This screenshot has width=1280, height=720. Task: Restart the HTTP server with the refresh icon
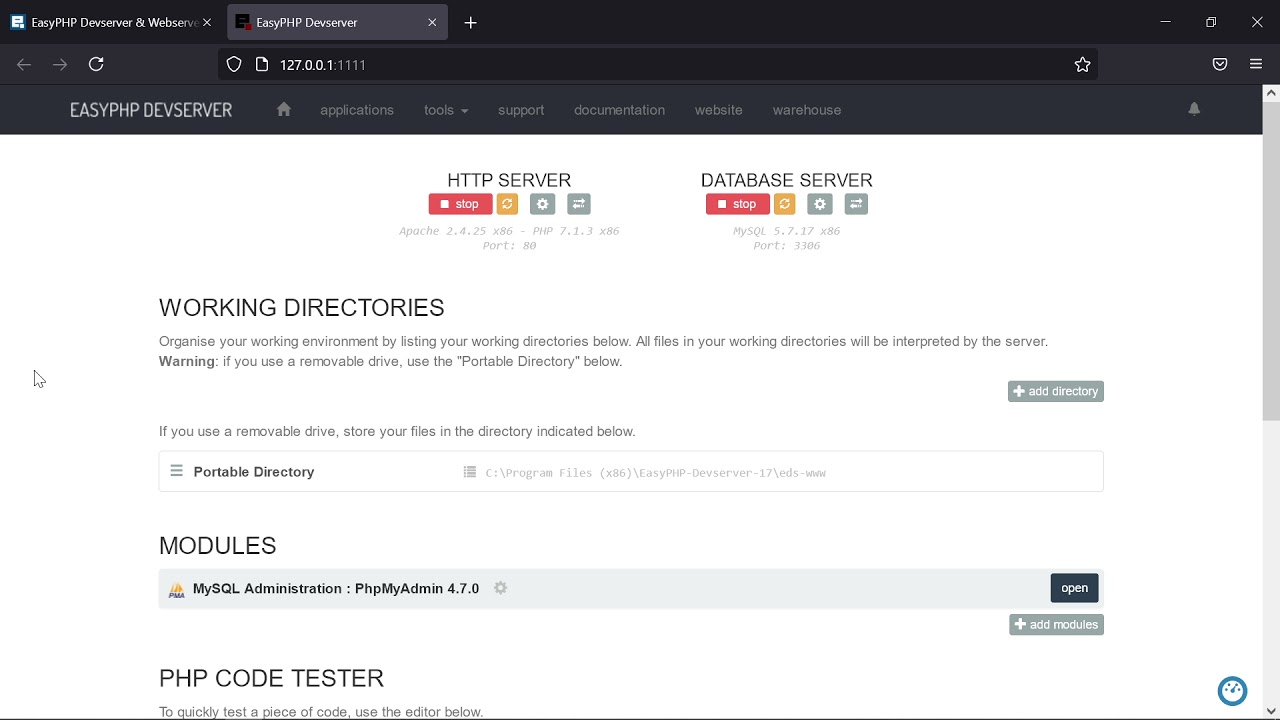point(508,205)
